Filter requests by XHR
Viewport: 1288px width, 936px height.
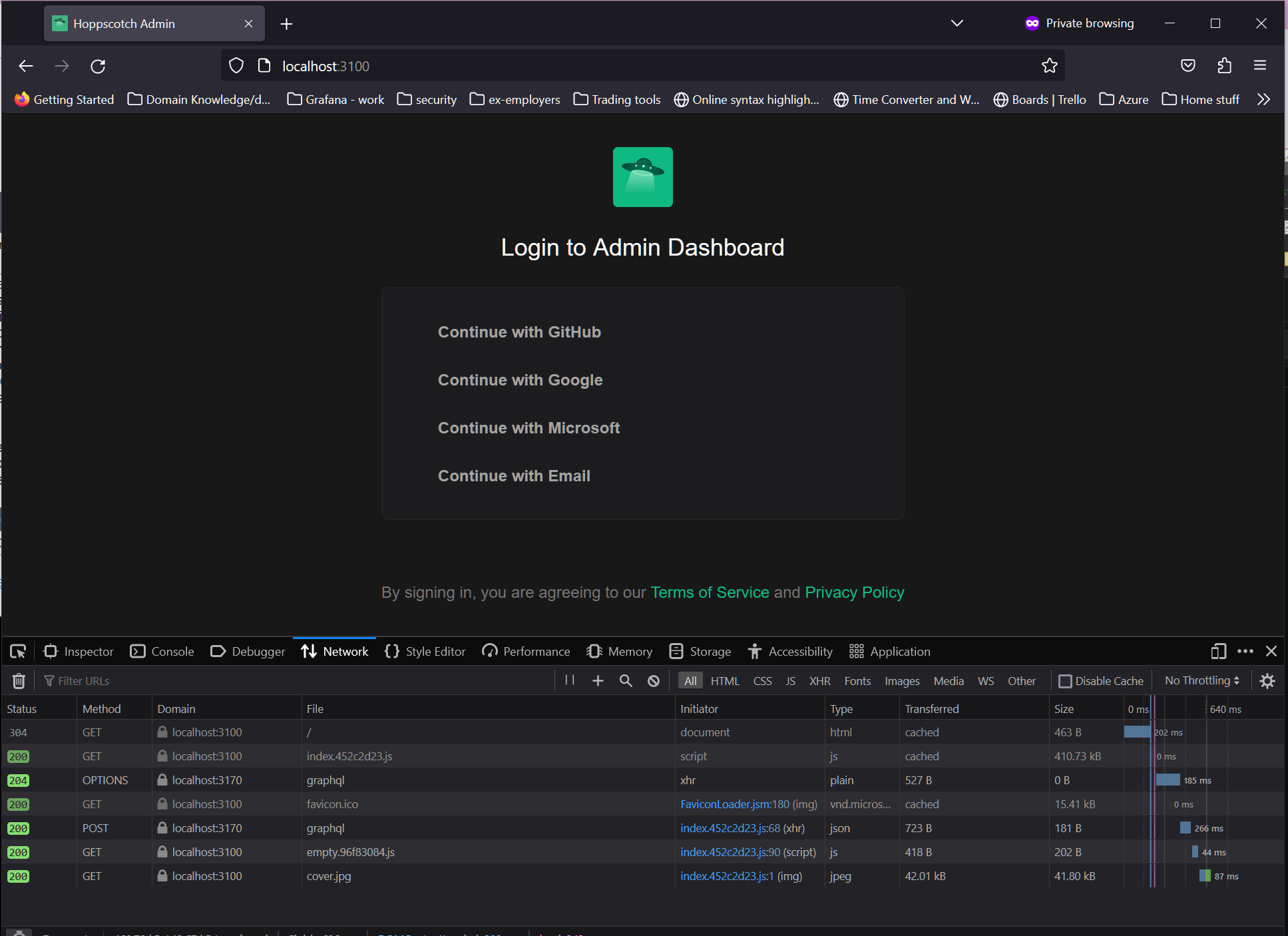pos(819,680)
